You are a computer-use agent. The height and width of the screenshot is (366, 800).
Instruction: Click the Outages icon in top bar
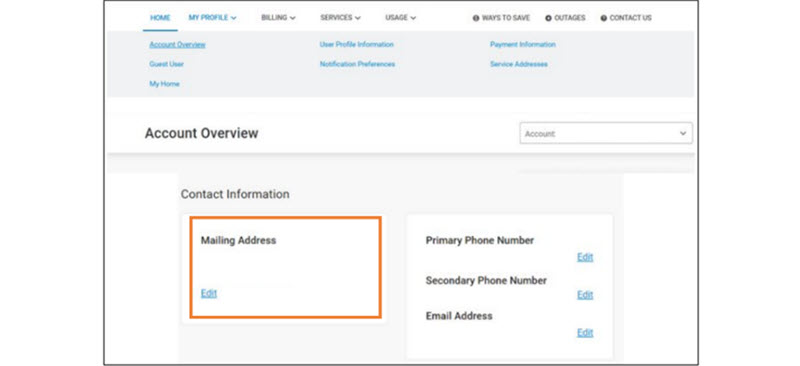click(x=548, y=18)
